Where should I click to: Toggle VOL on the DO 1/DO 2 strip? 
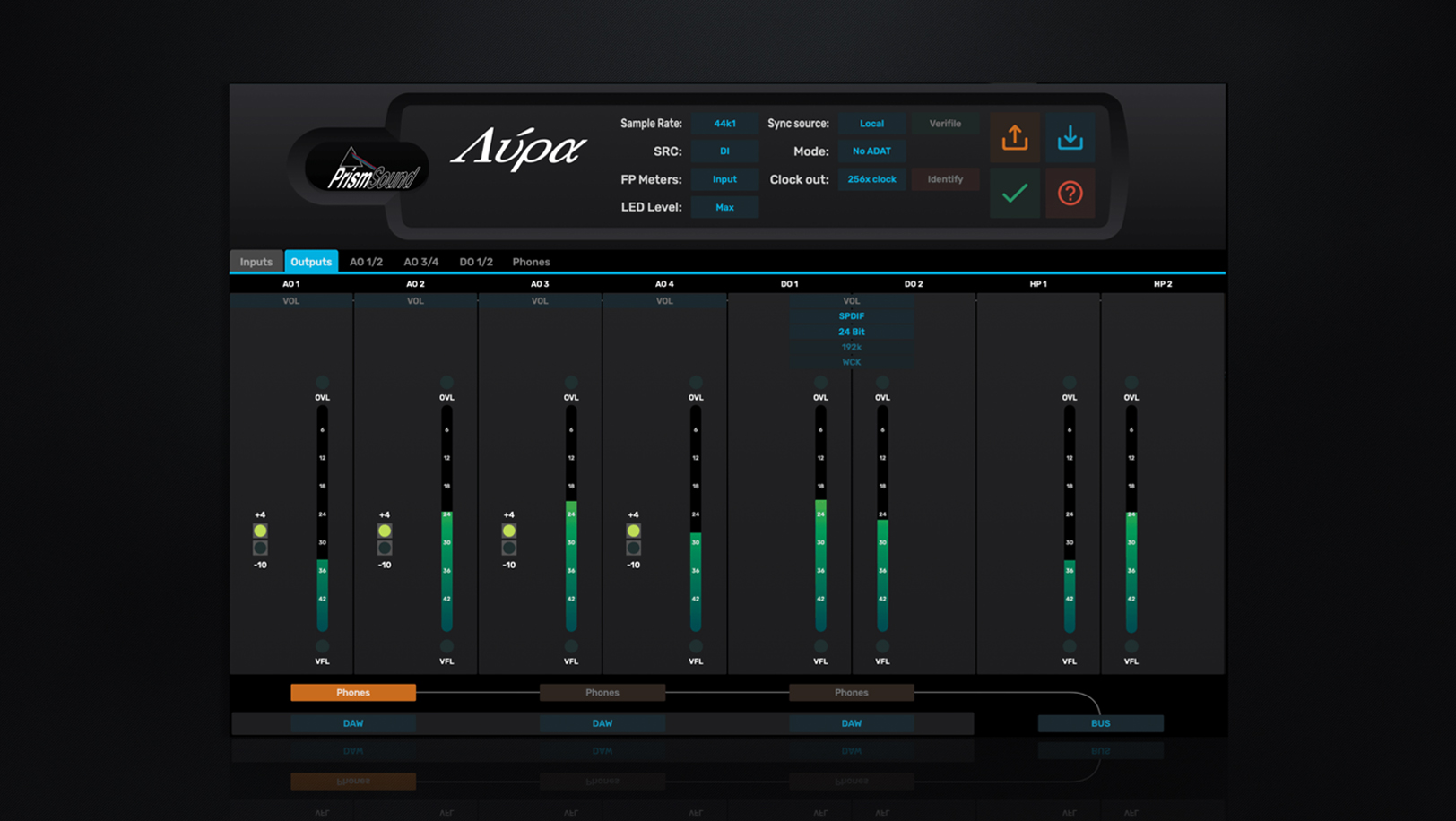pos(852,301)
